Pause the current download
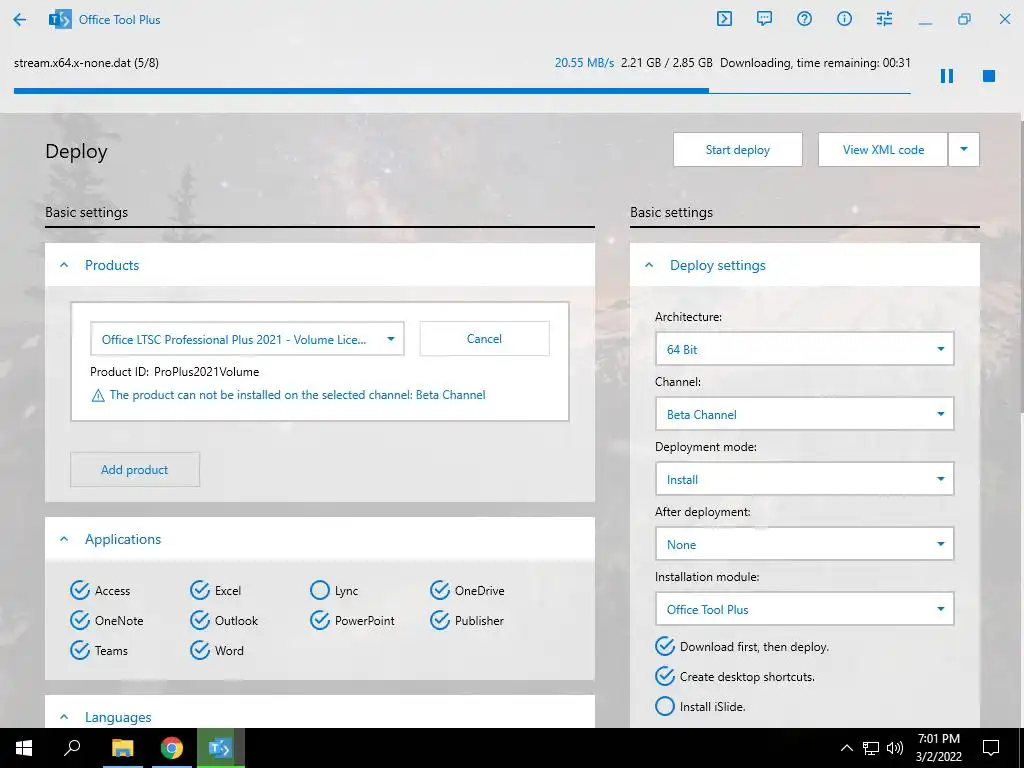The width and height of the screenshot is (1024, 768). 947,76
